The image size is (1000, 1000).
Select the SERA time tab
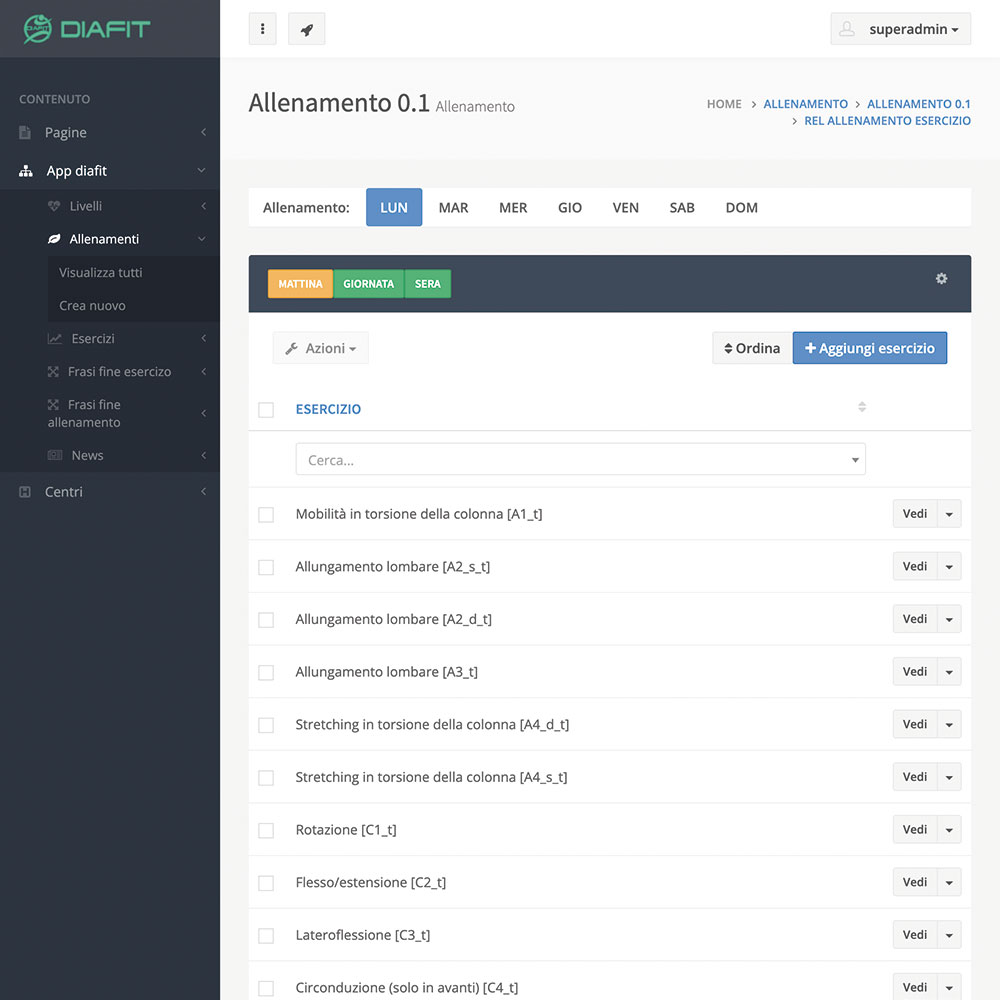click(428, 284)
